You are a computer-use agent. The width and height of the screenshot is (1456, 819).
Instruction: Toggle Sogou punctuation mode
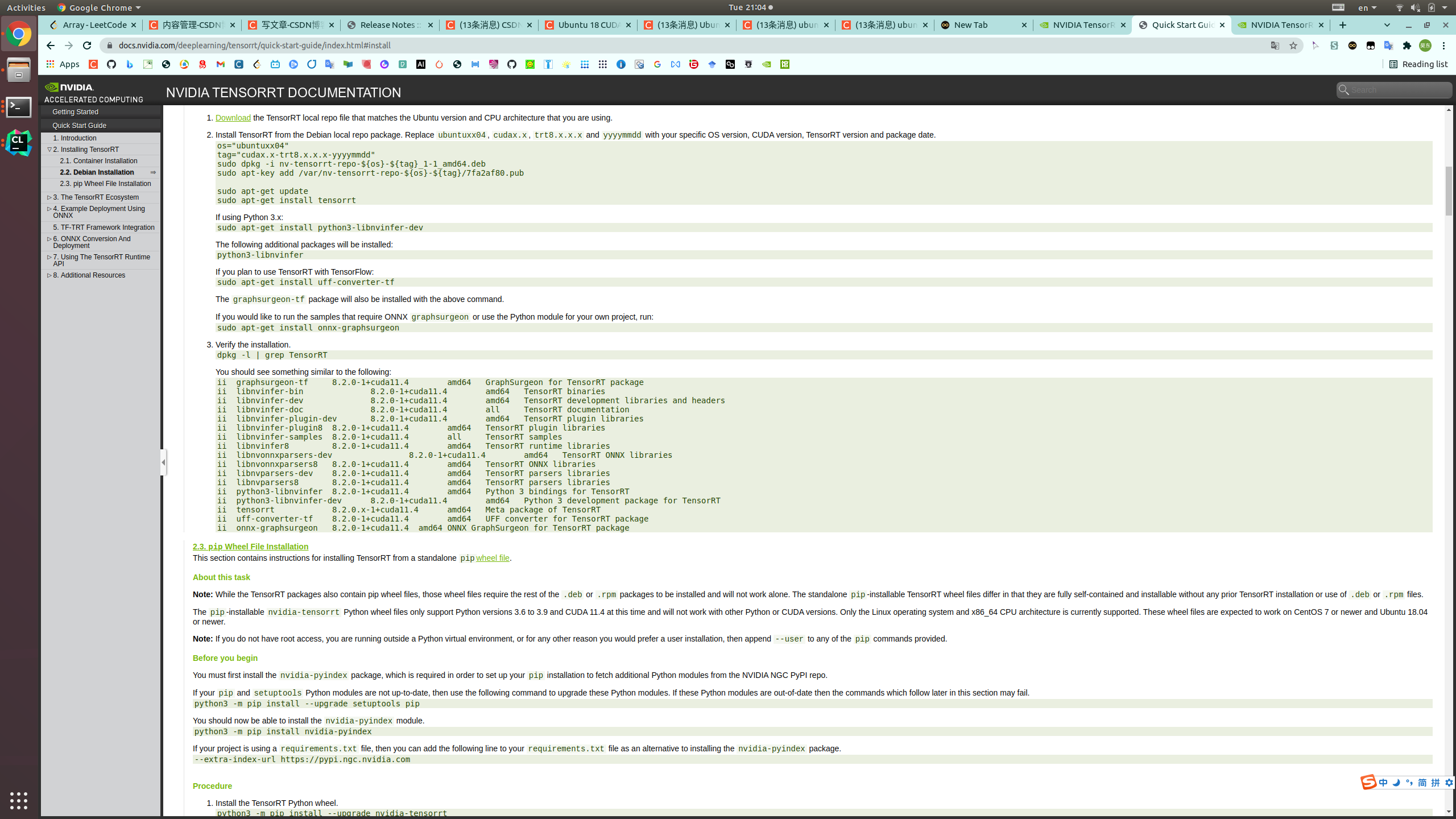[x=1409, y=783]
